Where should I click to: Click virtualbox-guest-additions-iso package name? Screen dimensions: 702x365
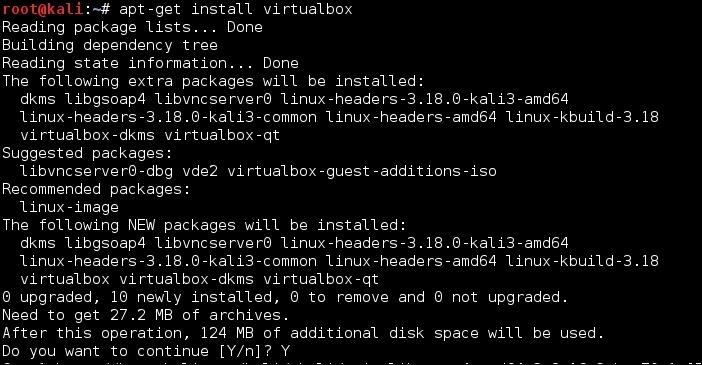(362, 171)
